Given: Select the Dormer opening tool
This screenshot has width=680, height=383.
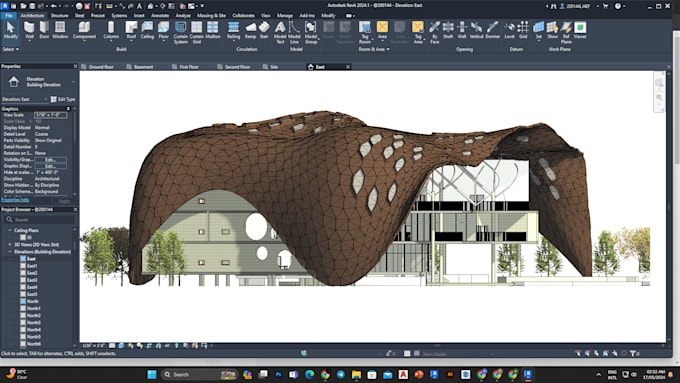Looking at the screenshot, I should 493,30.
